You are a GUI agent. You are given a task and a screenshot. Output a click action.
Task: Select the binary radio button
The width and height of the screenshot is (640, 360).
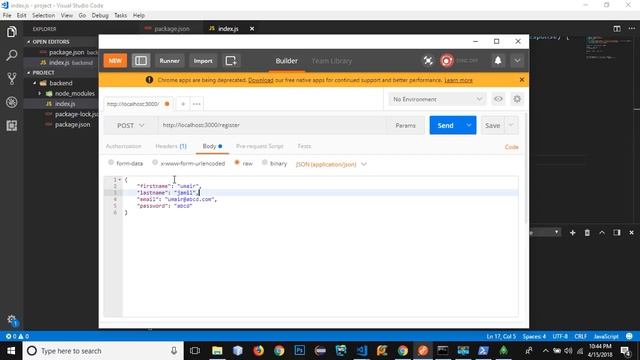pyautogui.click(x=264, y=162)
